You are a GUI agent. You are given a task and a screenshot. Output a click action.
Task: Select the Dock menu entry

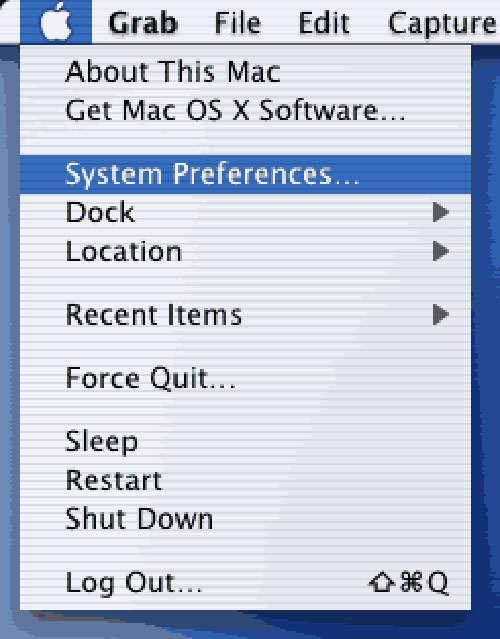coord(245,212)
